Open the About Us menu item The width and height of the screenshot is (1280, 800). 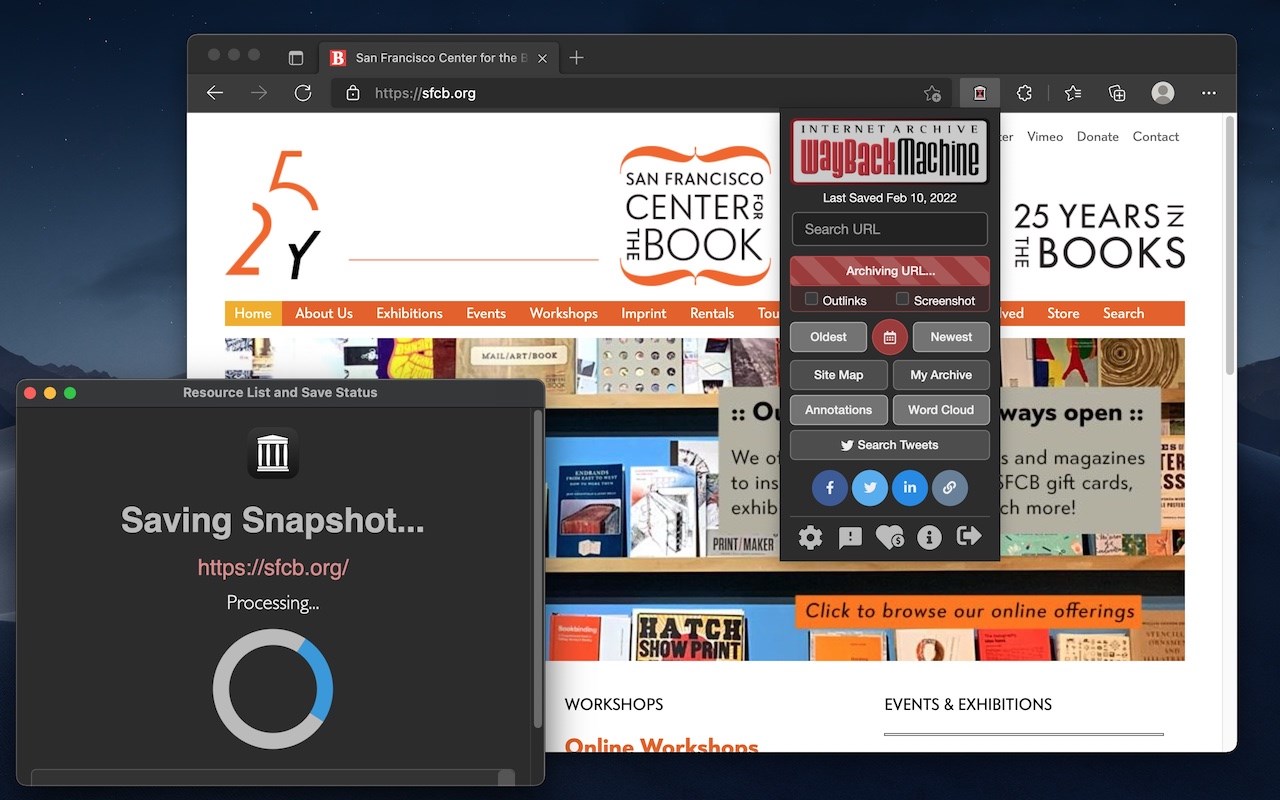pyautogui.click(x=324, y=313)
